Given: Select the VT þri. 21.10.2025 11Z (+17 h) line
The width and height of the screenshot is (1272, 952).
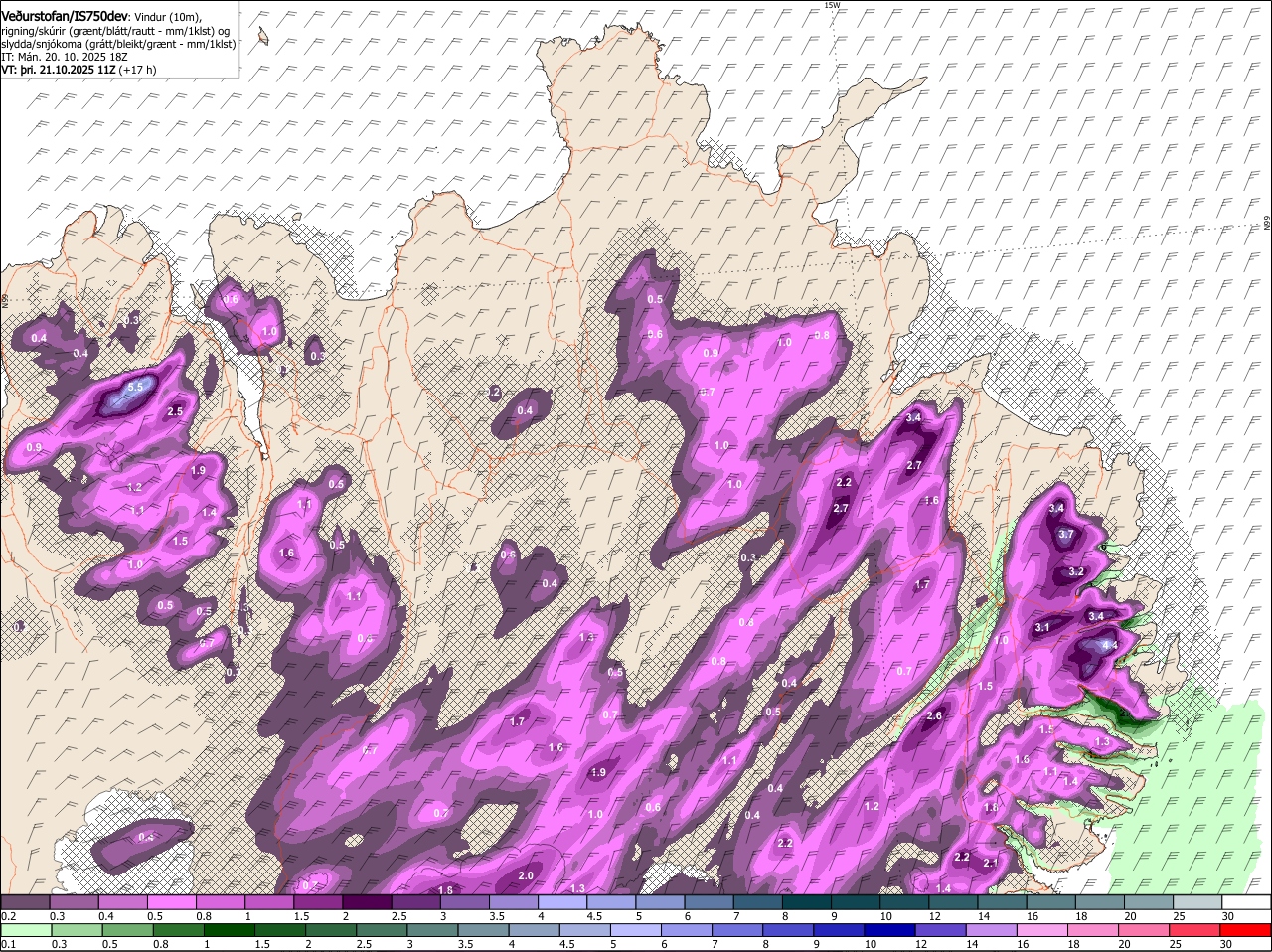Looking at the screenshot, I should click(x=79, y=71).
